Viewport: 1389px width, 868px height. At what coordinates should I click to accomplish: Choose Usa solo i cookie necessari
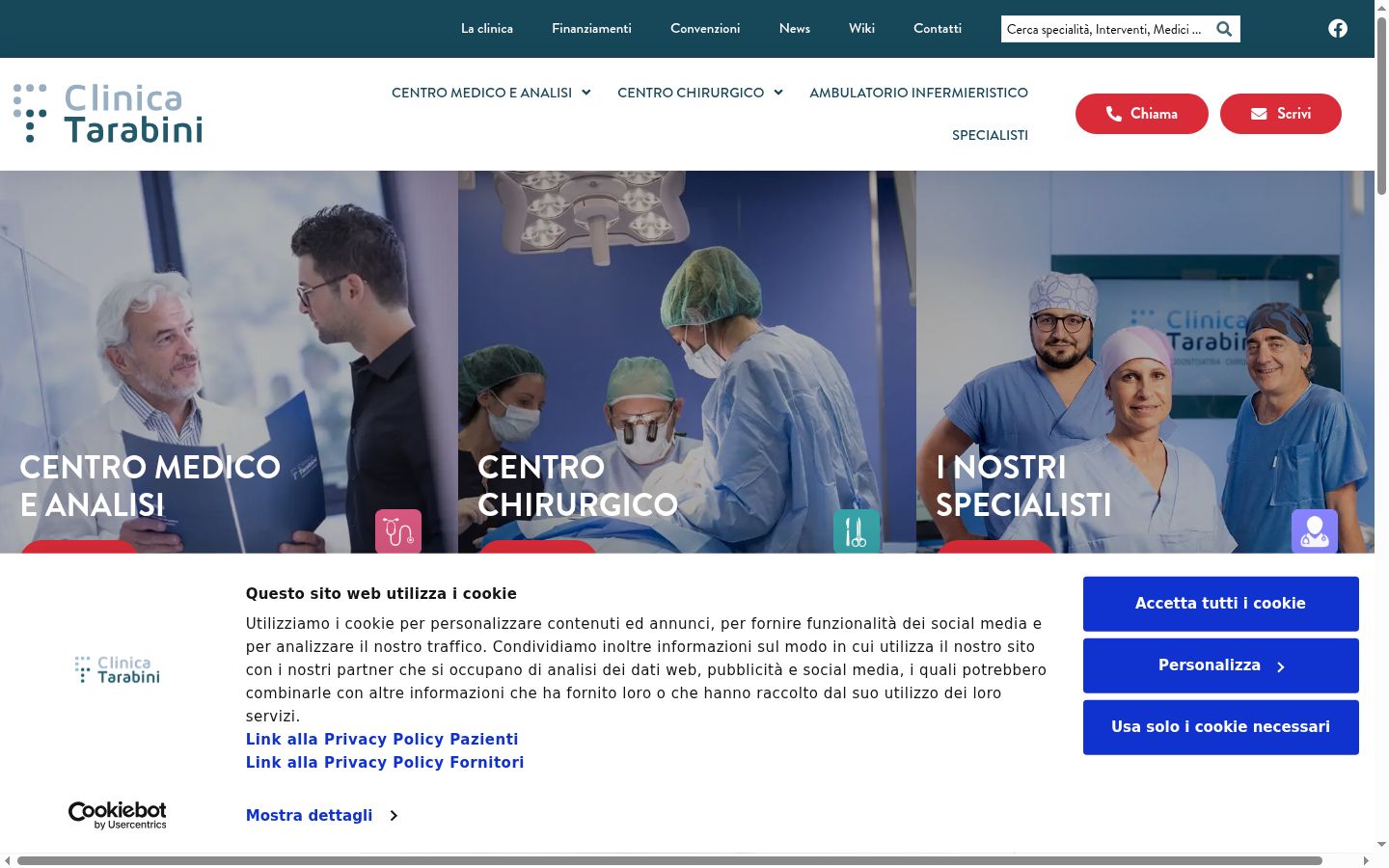pos(1220,727)
